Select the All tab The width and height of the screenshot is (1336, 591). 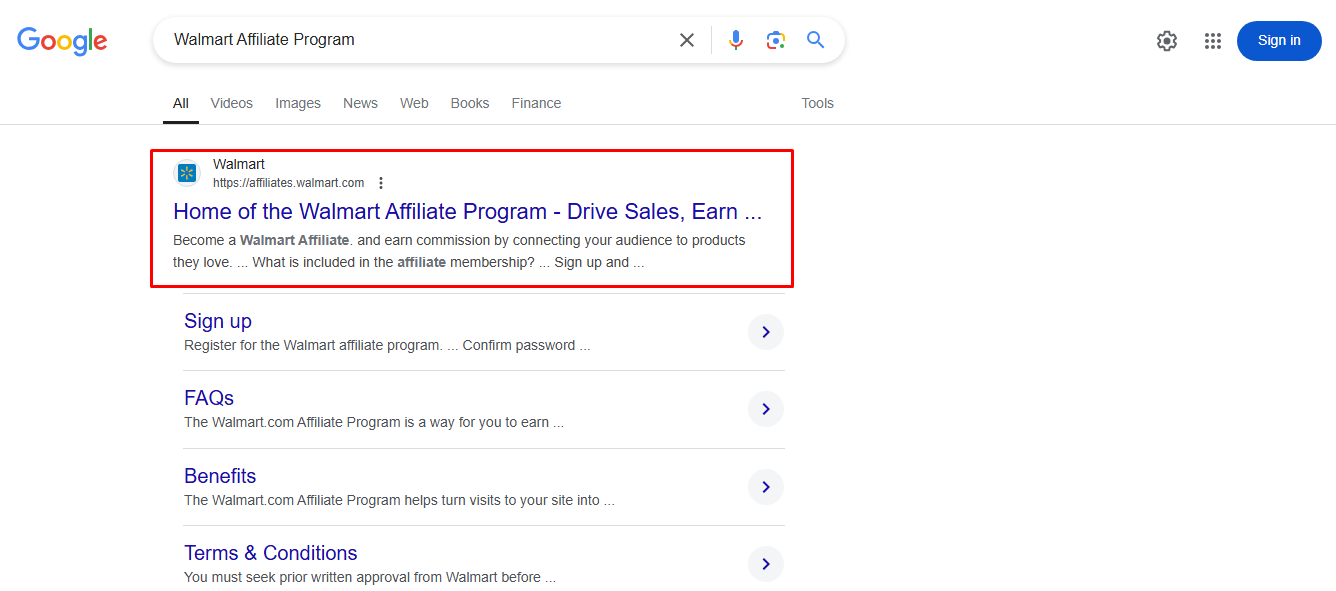tap(181, 103)
